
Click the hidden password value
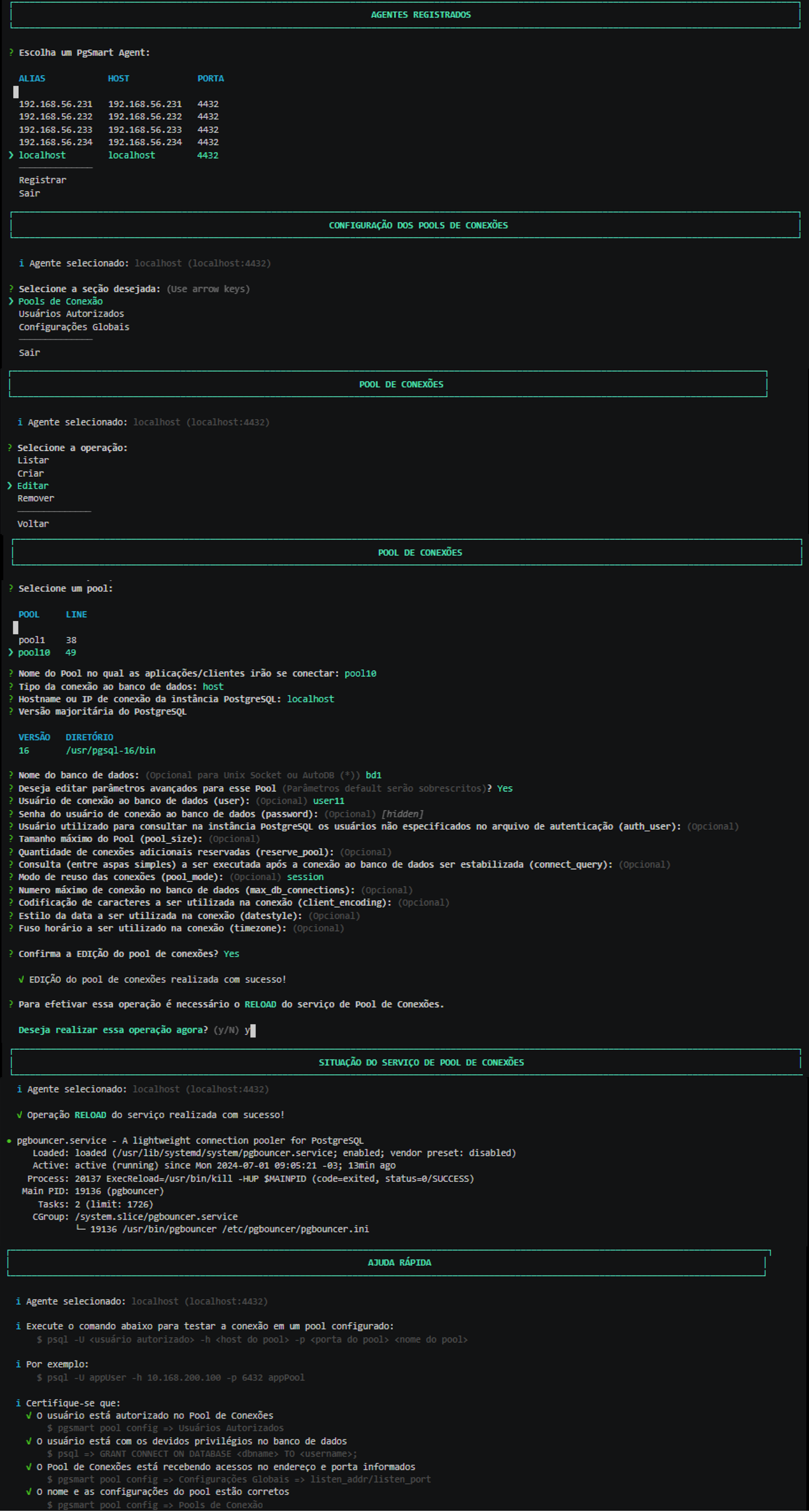click(x=402, y=814)
